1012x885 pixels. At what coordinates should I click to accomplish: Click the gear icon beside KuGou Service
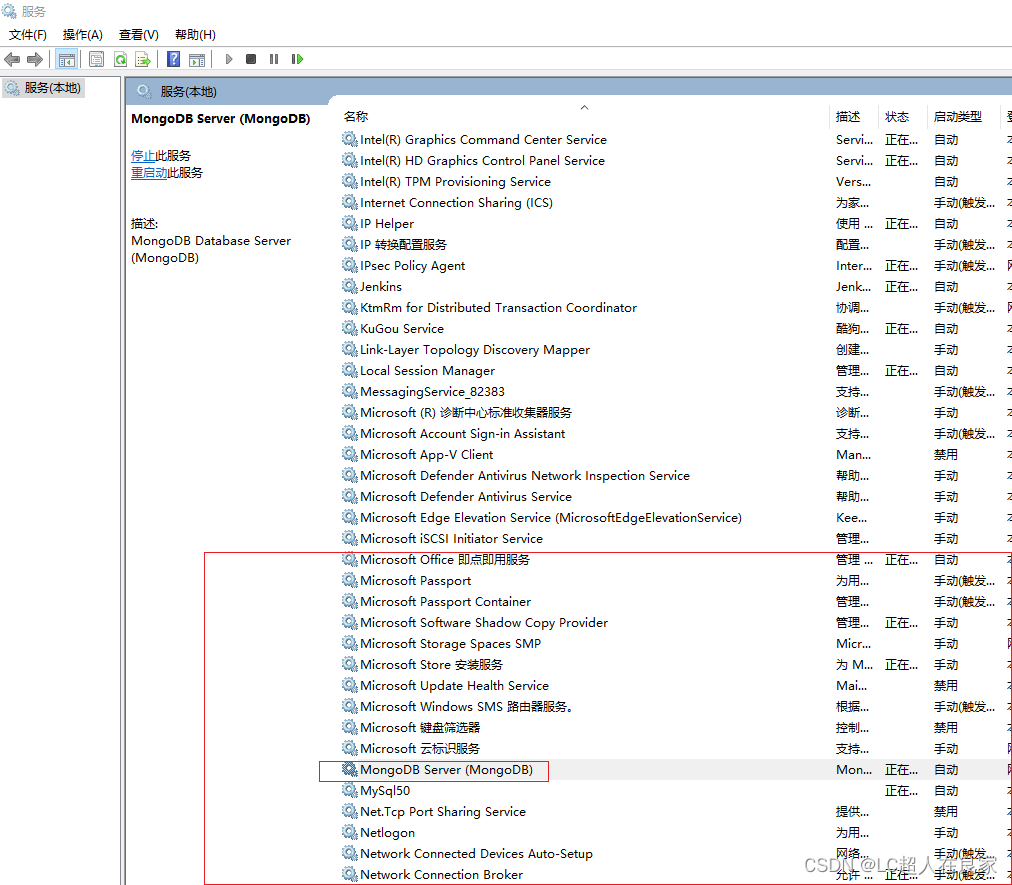coord(350,328)
